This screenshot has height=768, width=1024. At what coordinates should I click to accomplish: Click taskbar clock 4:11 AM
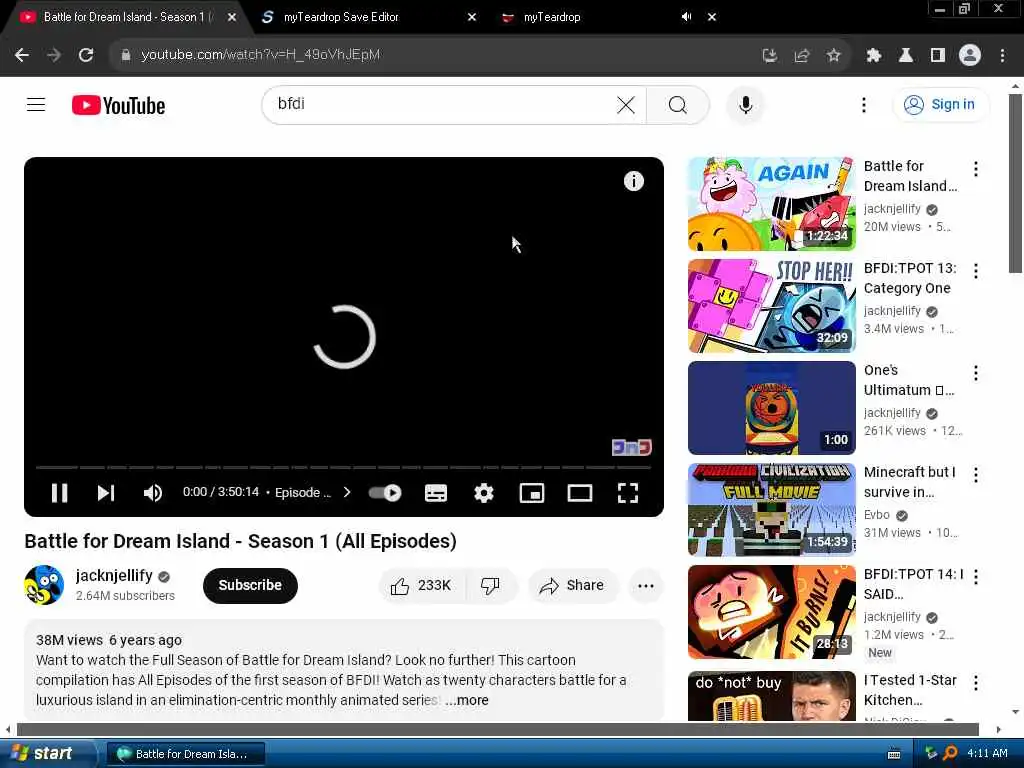[x=987, y=753]
